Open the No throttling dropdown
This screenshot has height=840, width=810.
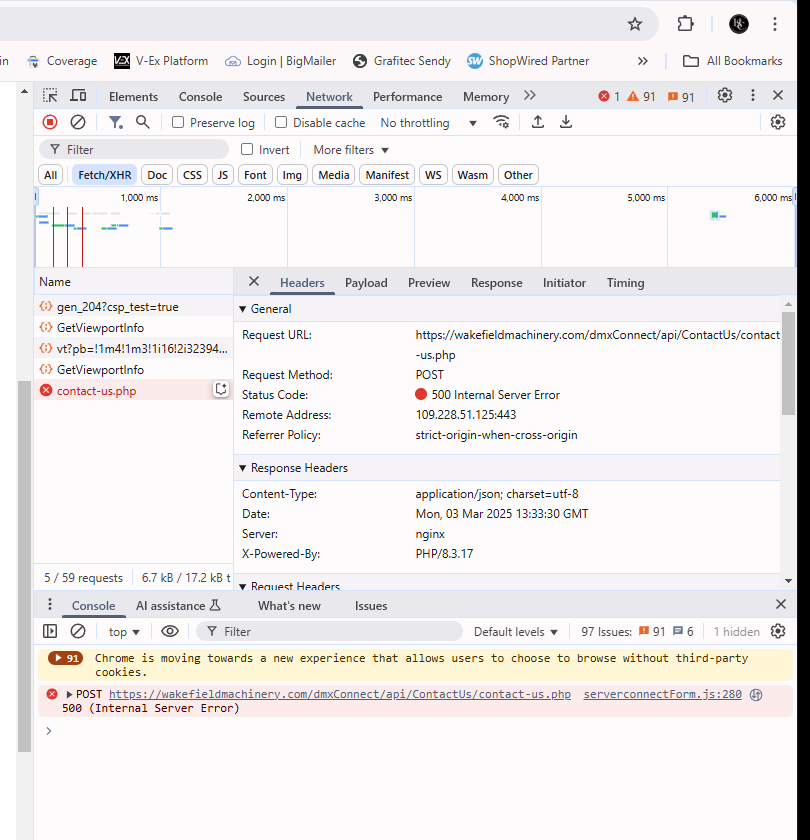point(428,123)
